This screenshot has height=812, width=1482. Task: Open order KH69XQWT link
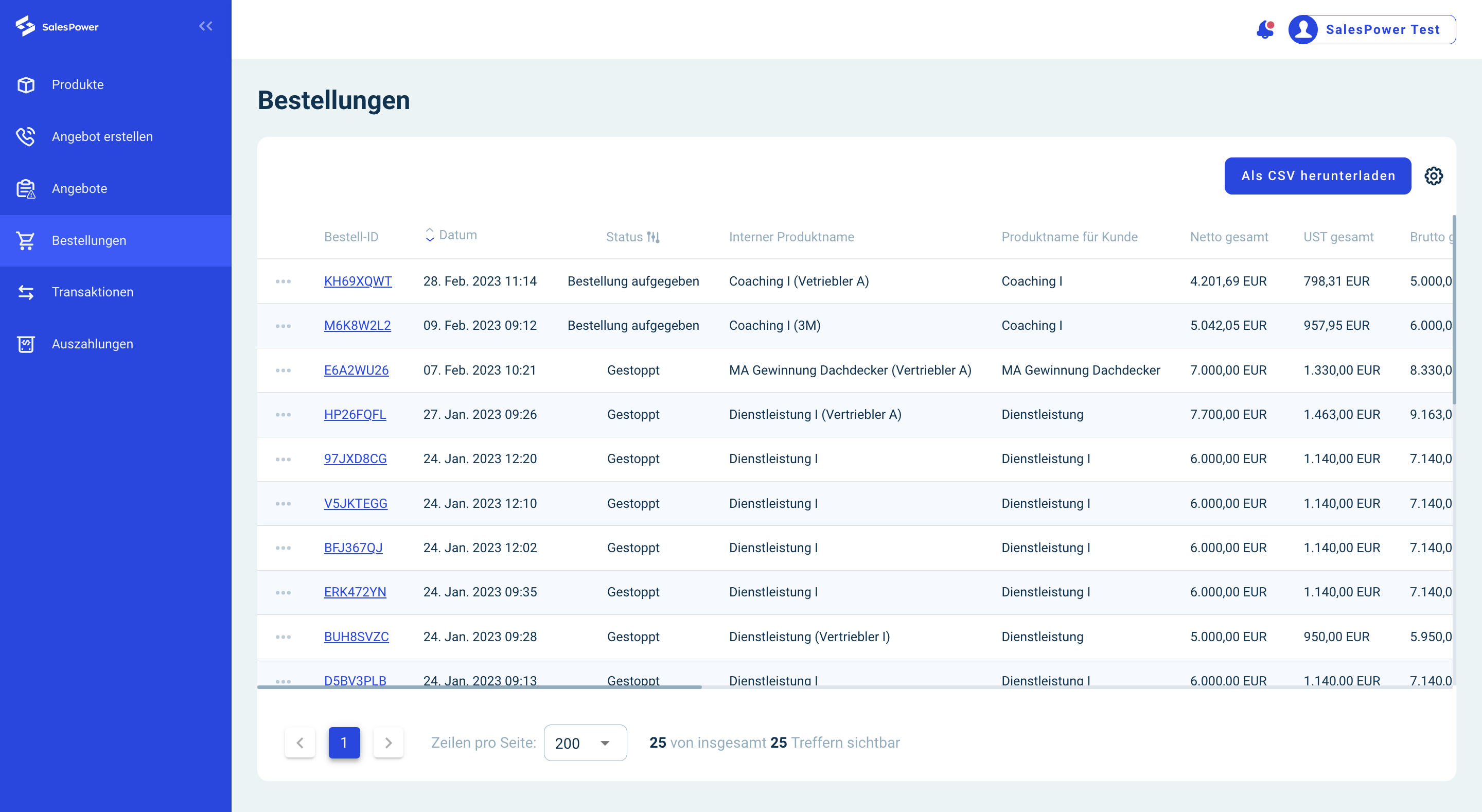click(358, 281)
